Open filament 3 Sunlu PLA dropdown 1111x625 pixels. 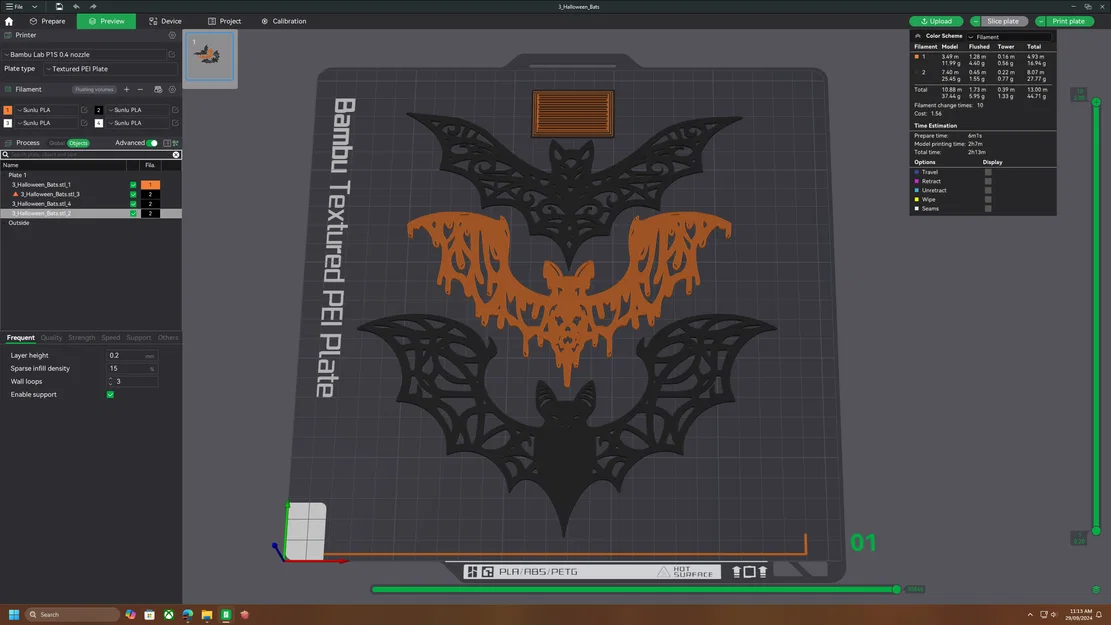[47, 123]
